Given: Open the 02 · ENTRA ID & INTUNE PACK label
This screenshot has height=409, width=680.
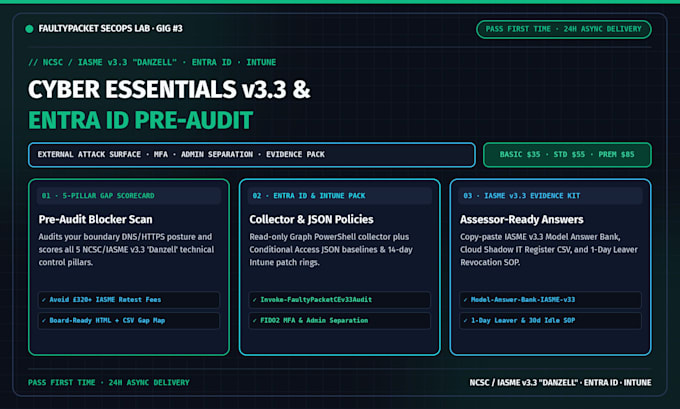Looking at the screenshot, I should pyautogui.click(x=340, y=196).
